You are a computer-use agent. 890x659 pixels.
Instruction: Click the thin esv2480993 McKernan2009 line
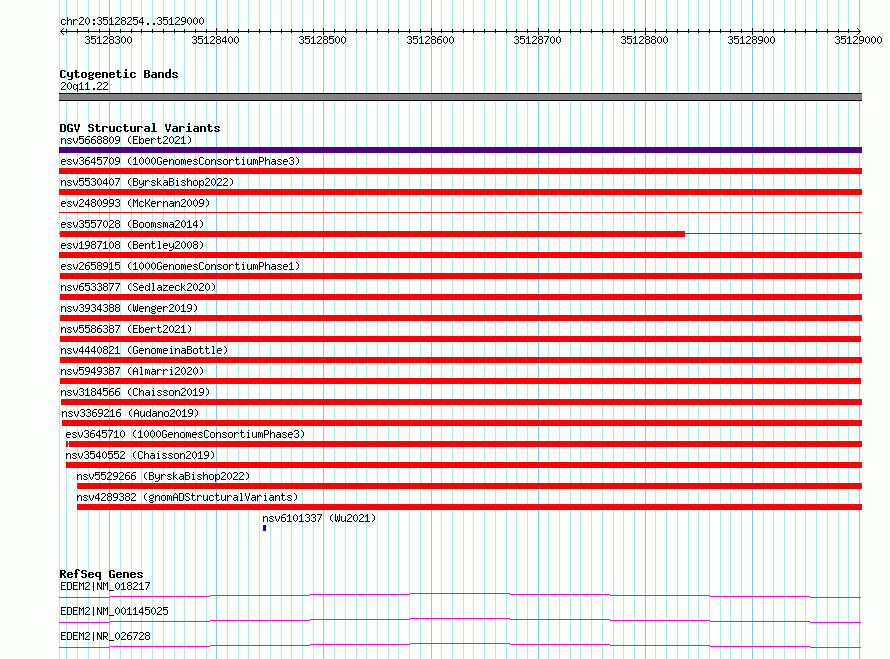(x=460, y=212)
